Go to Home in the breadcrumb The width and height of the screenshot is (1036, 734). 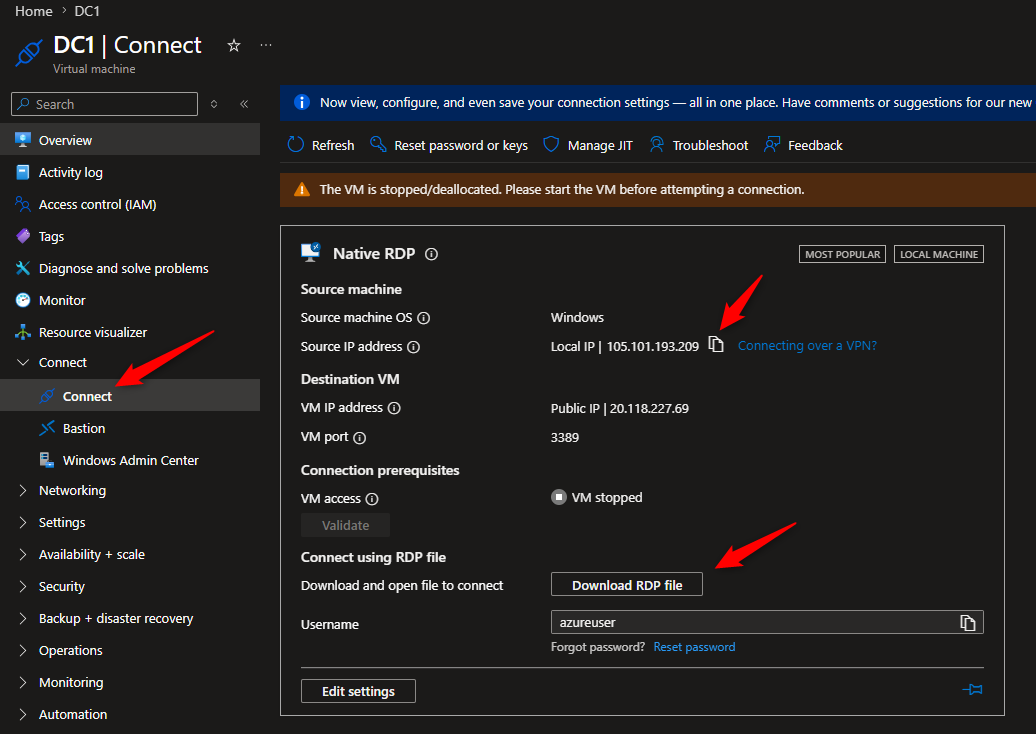click(34, 11)
